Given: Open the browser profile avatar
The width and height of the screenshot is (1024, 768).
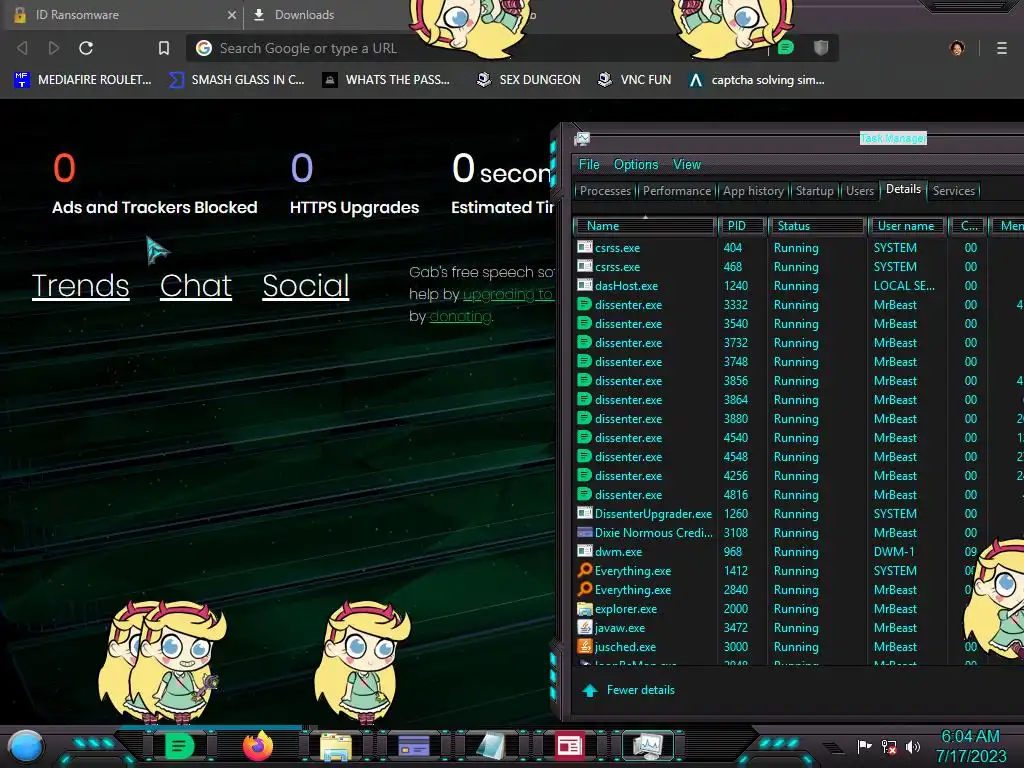Looking at the screenshot, I should (957, 48).
